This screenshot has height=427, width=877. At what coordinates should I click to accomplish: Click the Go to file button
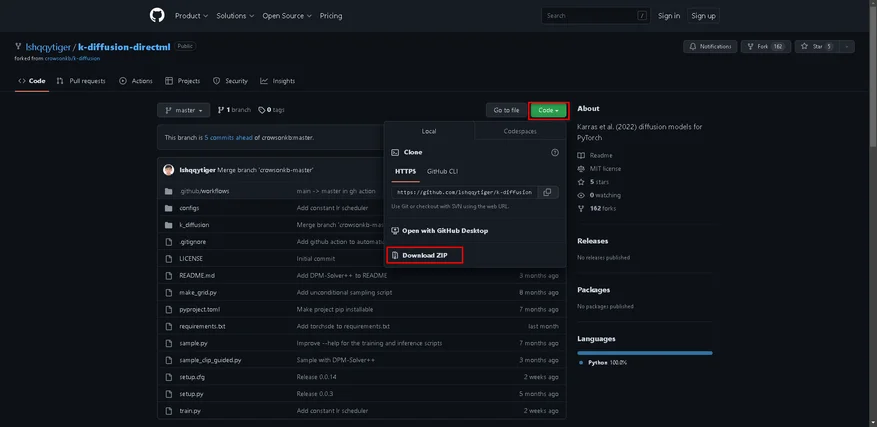pos(506,110)
